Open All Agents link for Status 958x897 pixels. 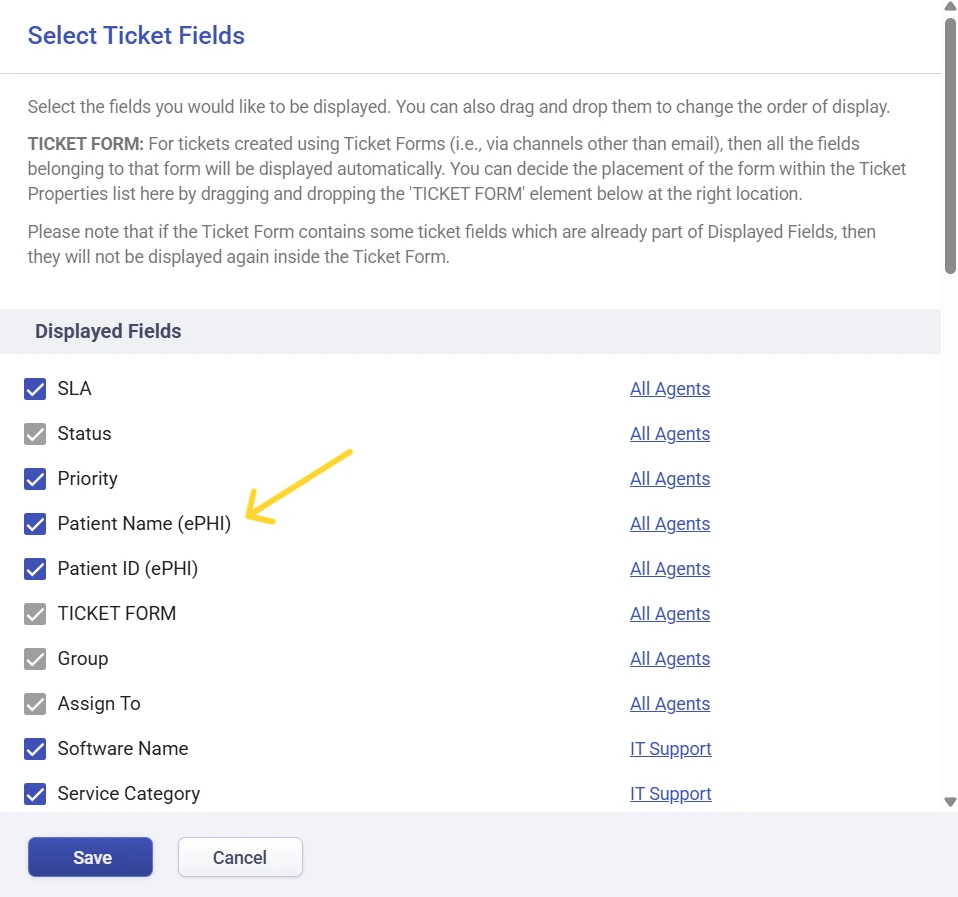click(x=670, y=434)
